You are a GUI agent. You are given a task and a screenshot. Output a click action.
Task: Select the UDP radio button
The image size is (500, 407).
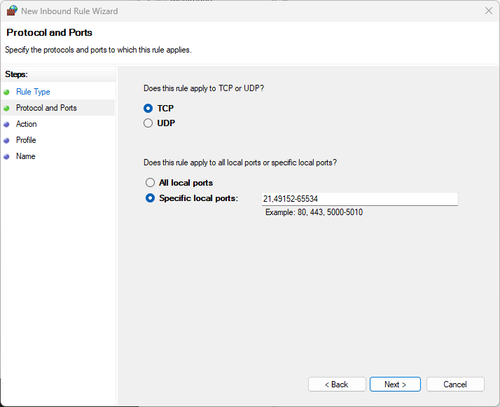pos(148,123)
